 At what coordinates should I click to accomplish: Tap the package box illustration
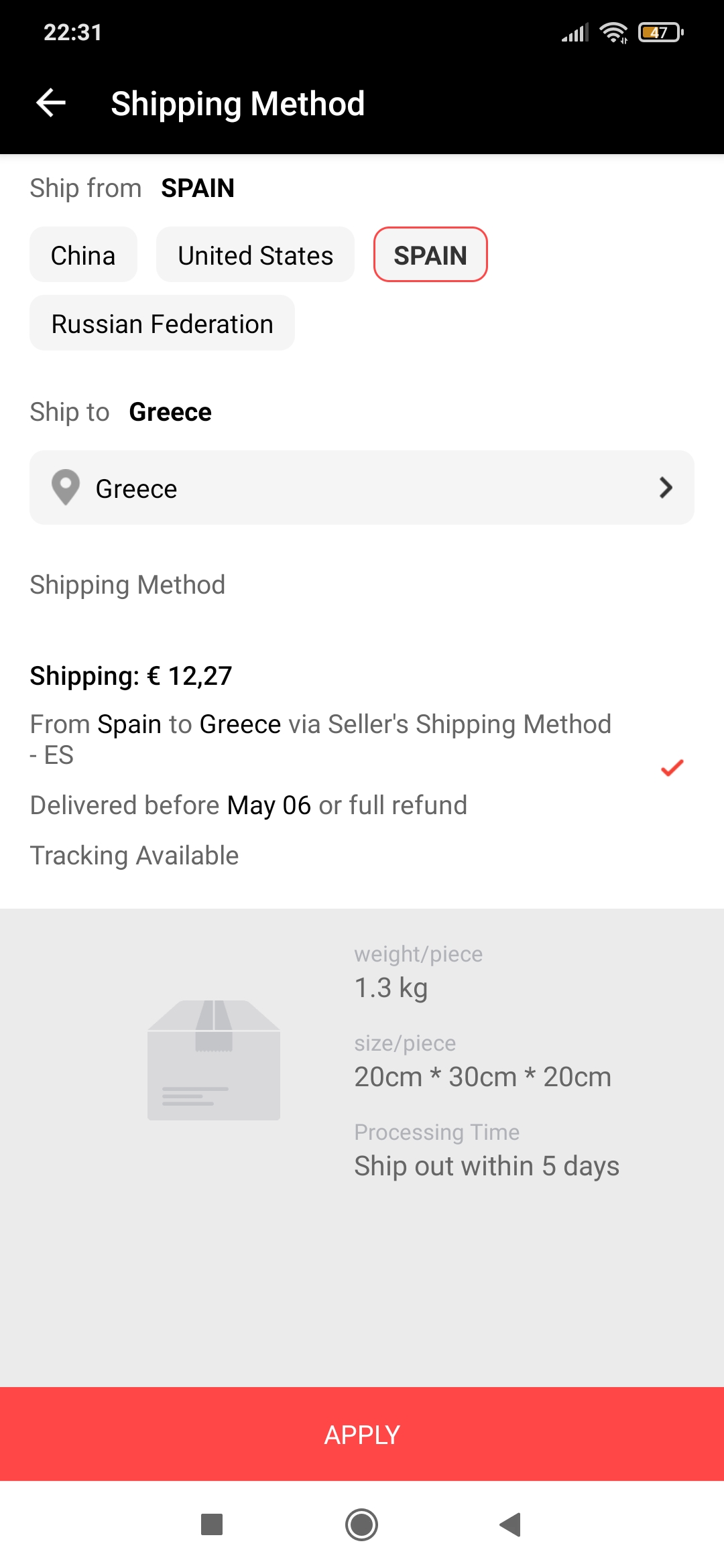tap(214, 1059)
